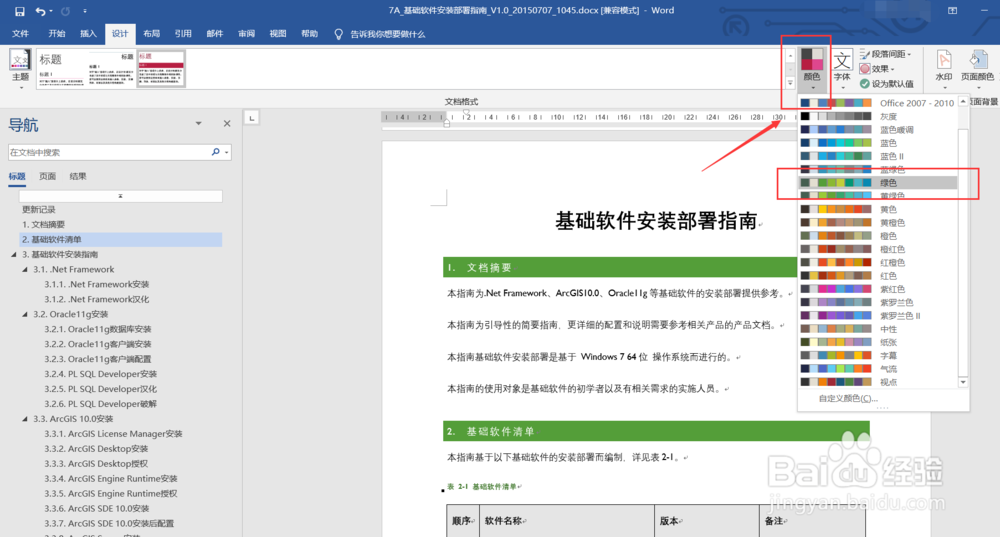Choose the 橙红色 color scheme

878,249
